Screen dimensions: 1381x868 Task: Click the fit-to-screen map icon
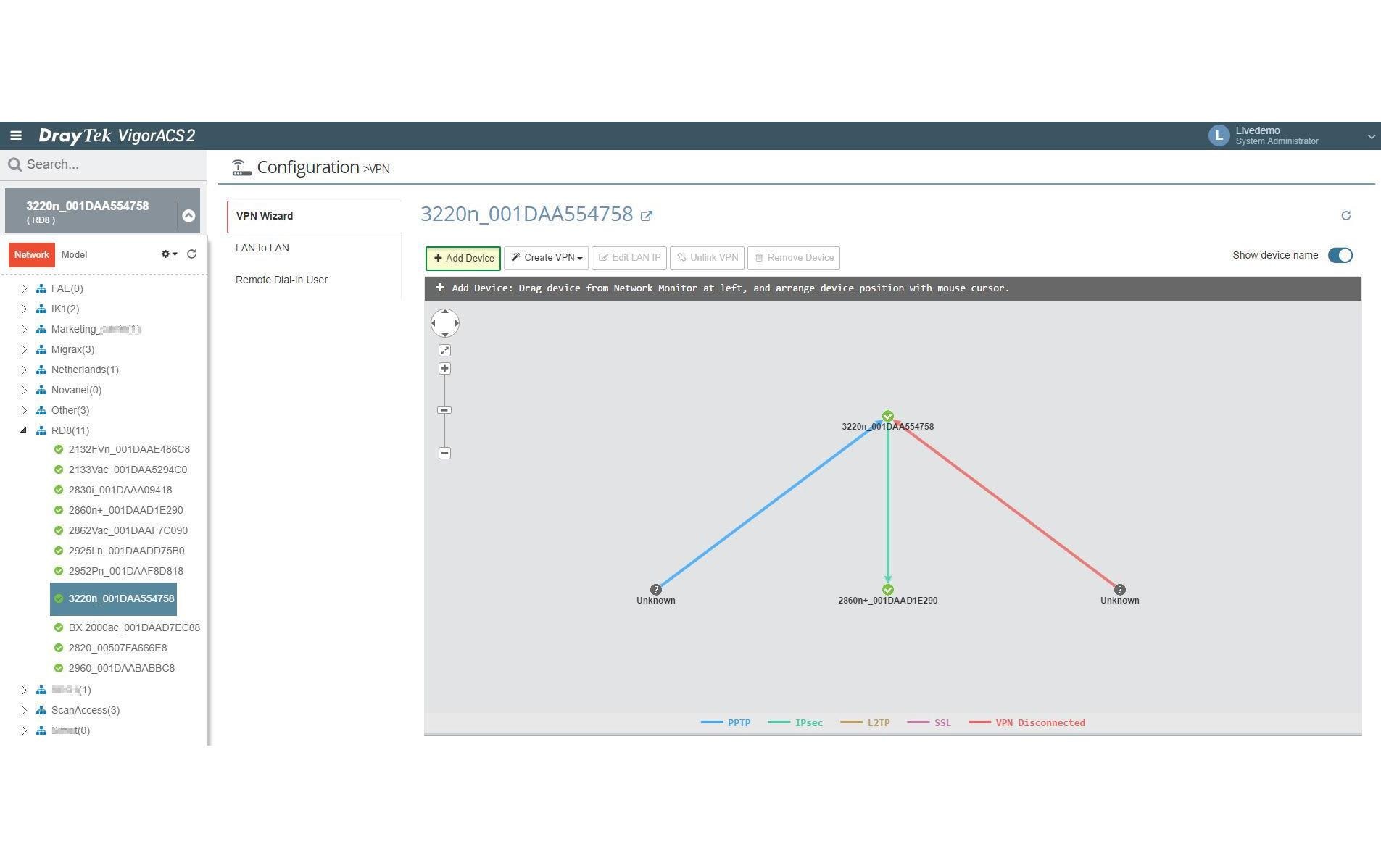point(444,350)
